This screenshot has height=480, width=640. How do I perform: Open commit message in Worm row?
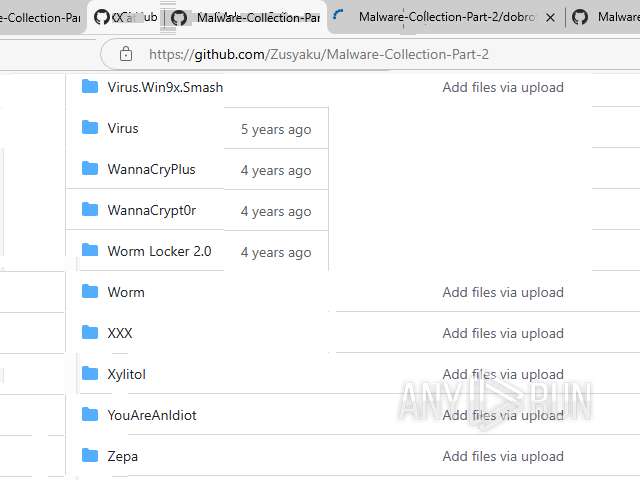tap(503, 292)
